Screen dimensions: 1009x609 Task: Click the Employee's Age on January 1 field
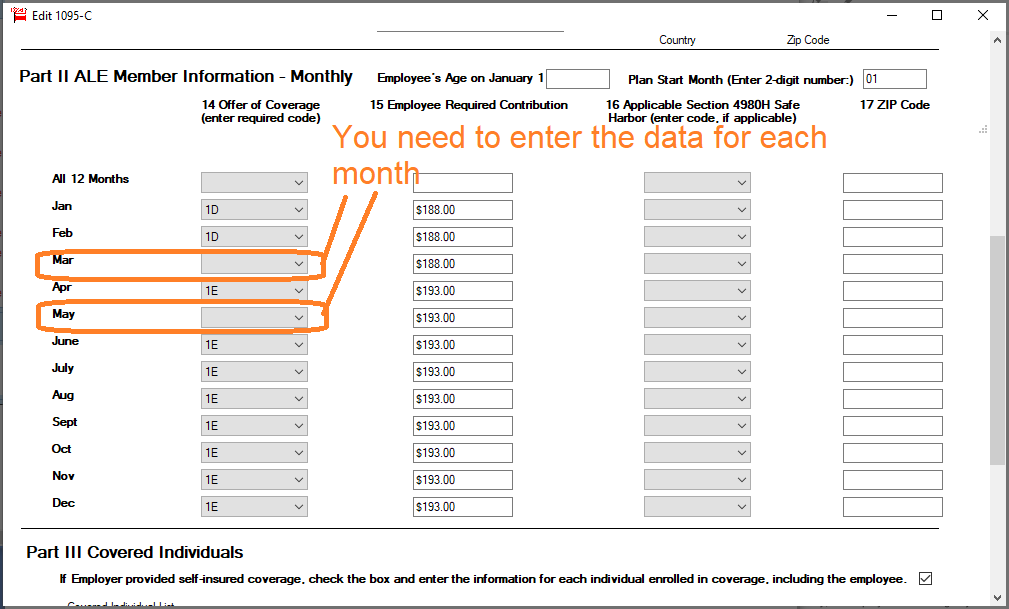[x=577, y=79]
